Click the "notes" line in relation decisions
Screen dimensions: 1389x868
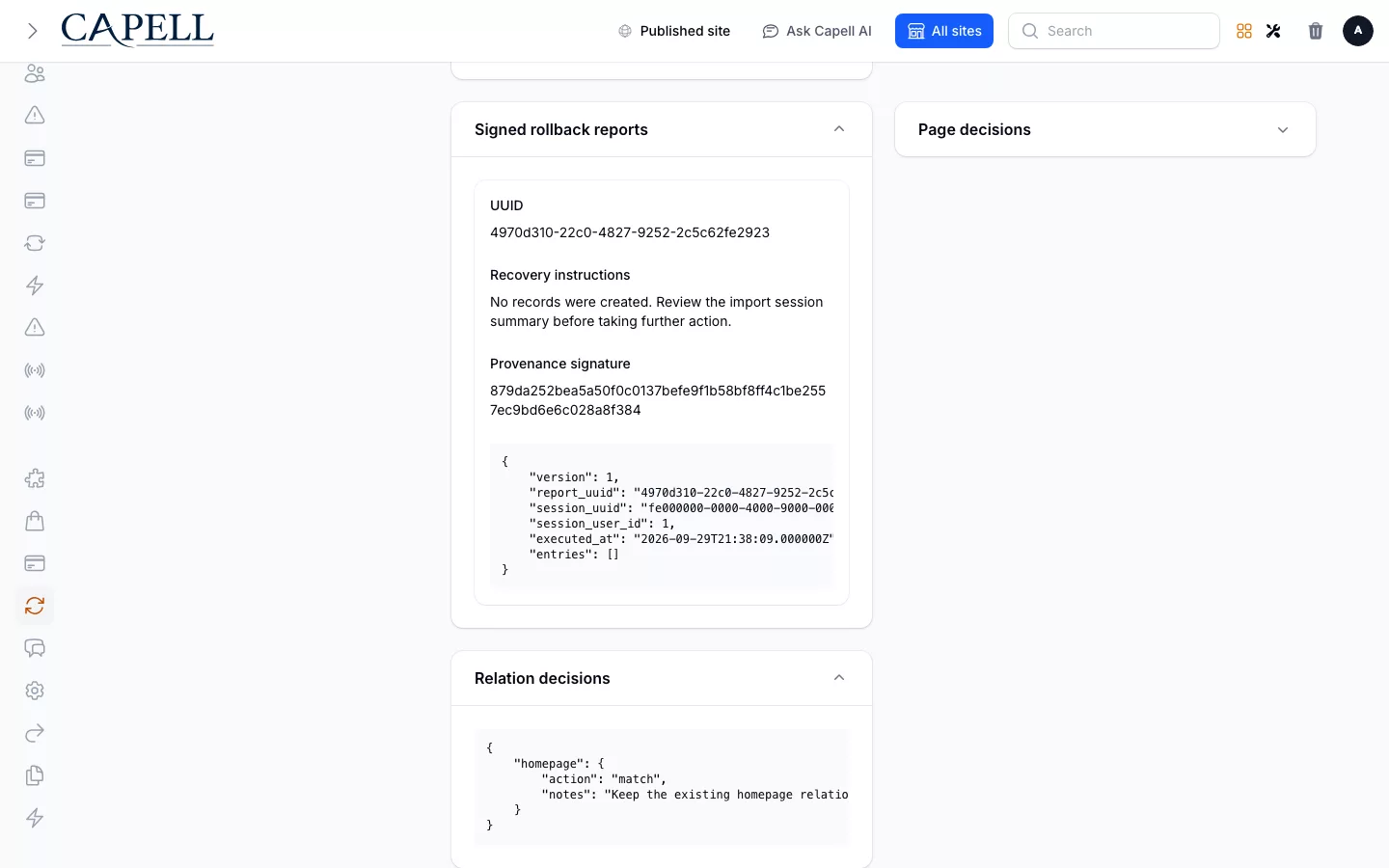tap(694, 795)
